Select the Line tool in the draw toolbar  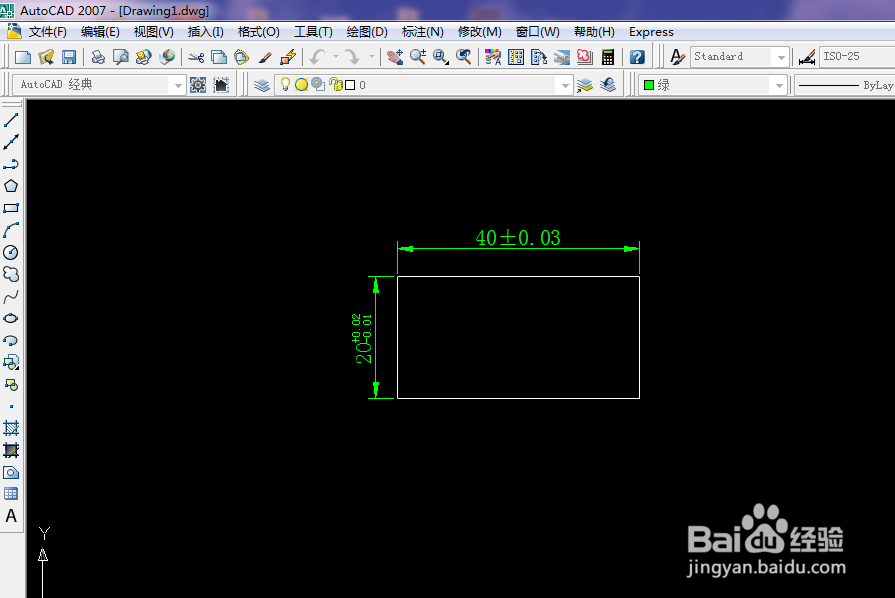(11, 120)
